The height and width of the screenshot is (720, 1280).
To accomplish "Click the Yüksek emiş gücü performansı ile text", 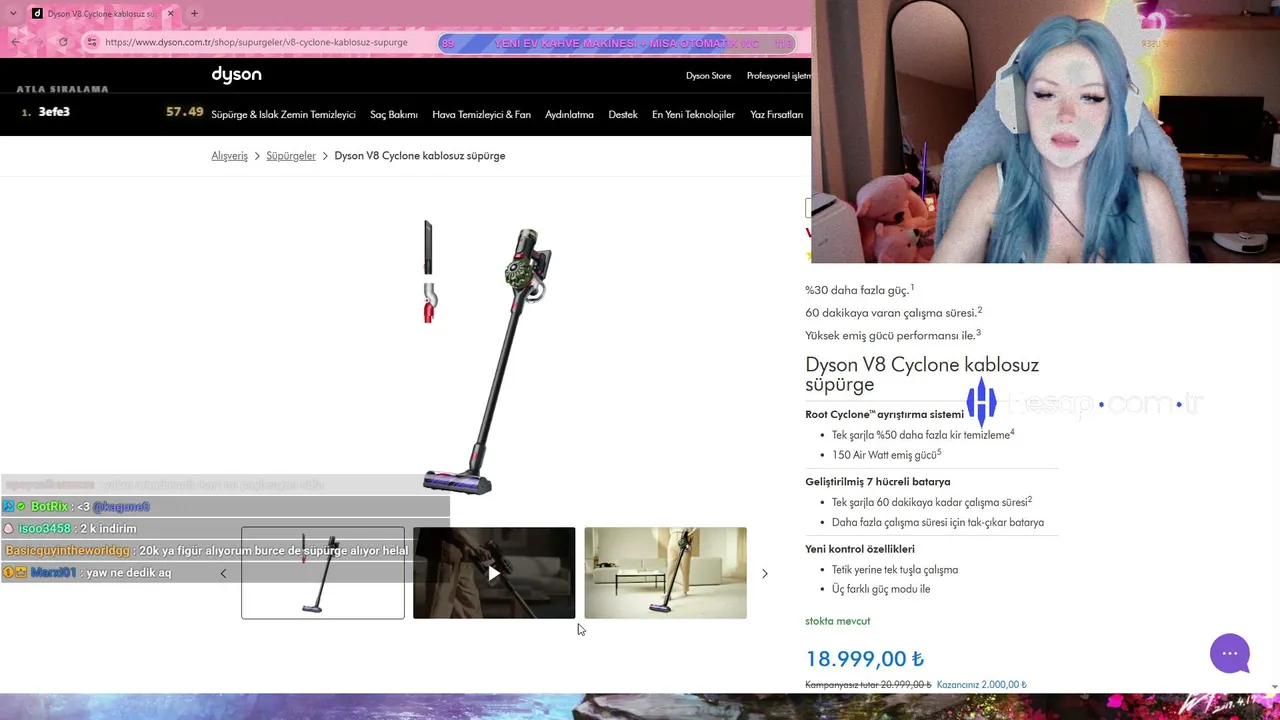I will pyautogui.click(x=892, y=335).
